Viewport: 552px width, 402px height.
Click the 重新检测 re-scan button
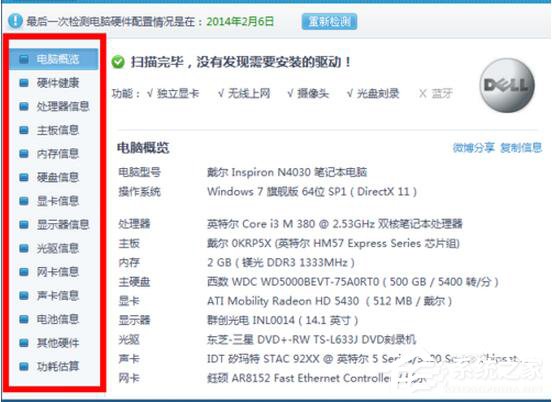click(329, 22)
